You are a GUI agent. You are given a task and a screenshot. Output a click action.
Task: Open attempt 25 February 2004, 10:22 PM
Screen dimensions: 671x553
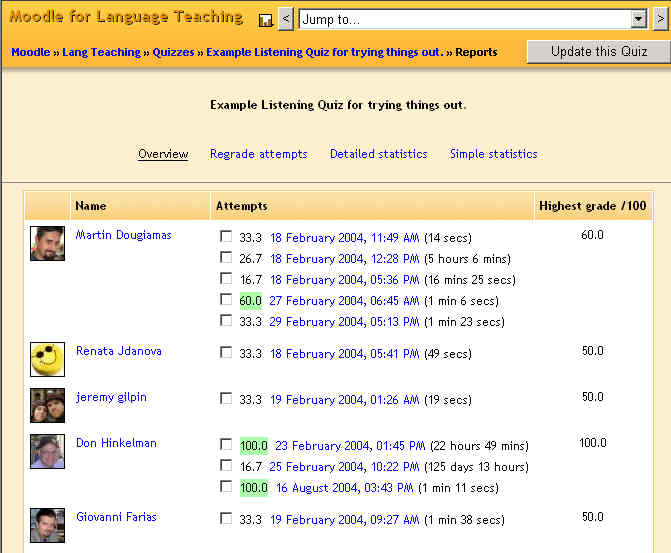click(x=344, y=467)
